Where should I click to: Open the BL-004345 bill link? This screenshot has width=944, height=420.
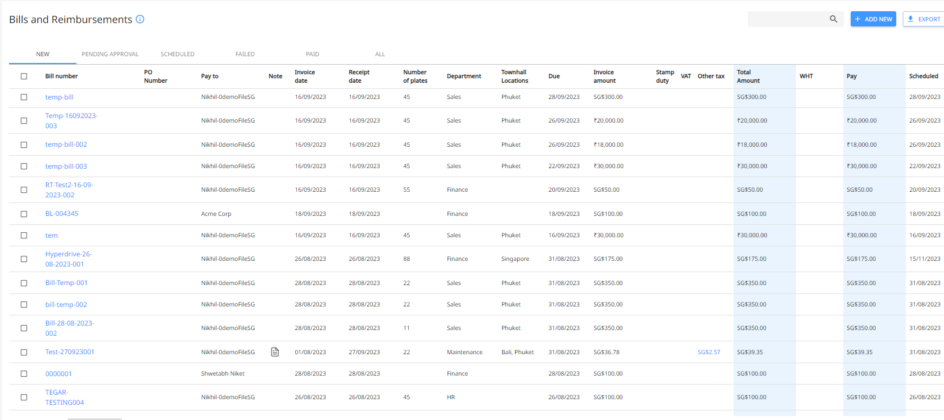pyautogui.click(x=61, y=214)
